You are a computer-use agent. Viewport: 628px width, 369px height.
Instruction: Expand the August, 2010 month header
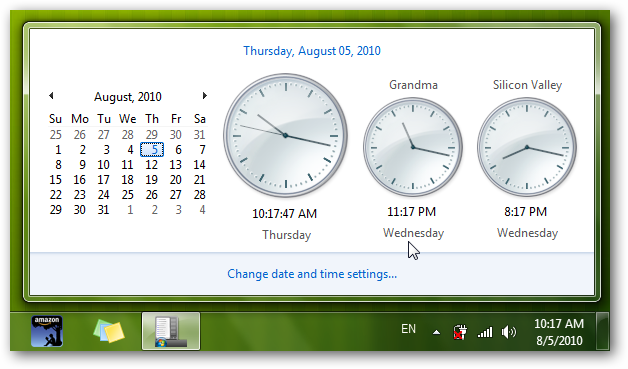pyautogui.click(x=128, y=97)
